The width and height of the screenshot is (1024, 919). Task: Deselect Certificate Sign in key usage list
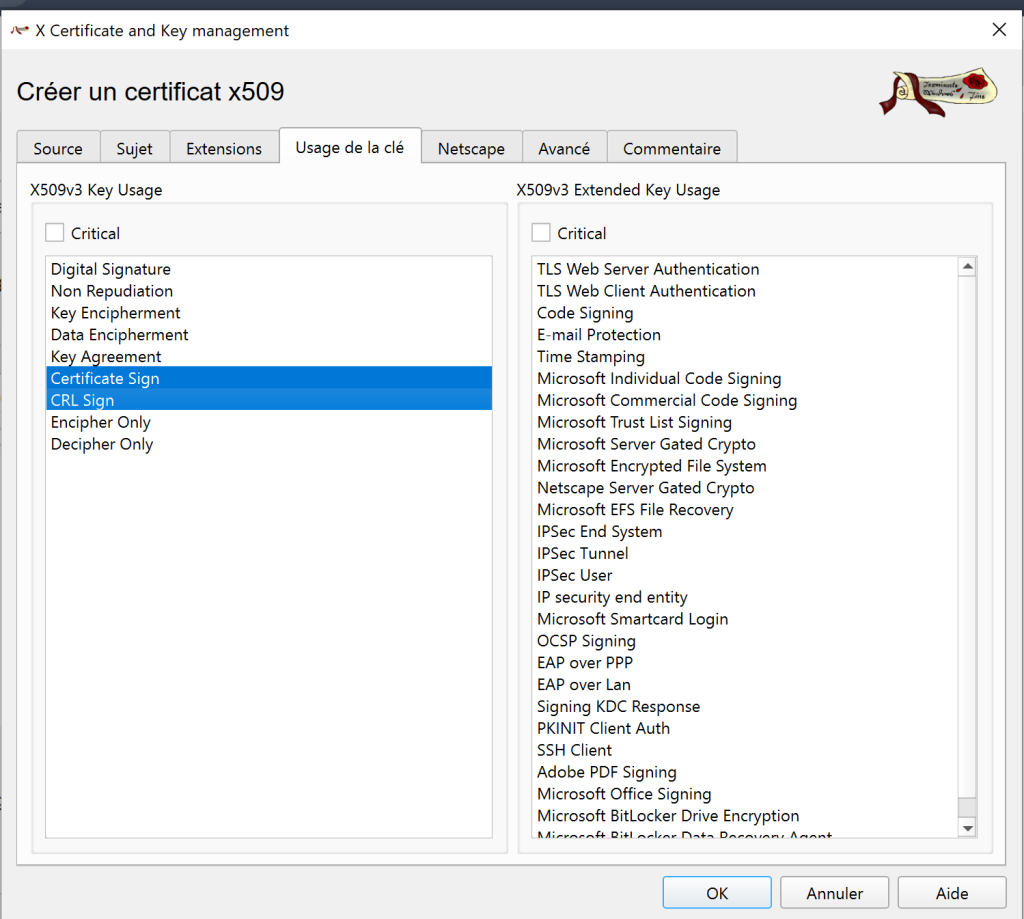coord(105,378)
